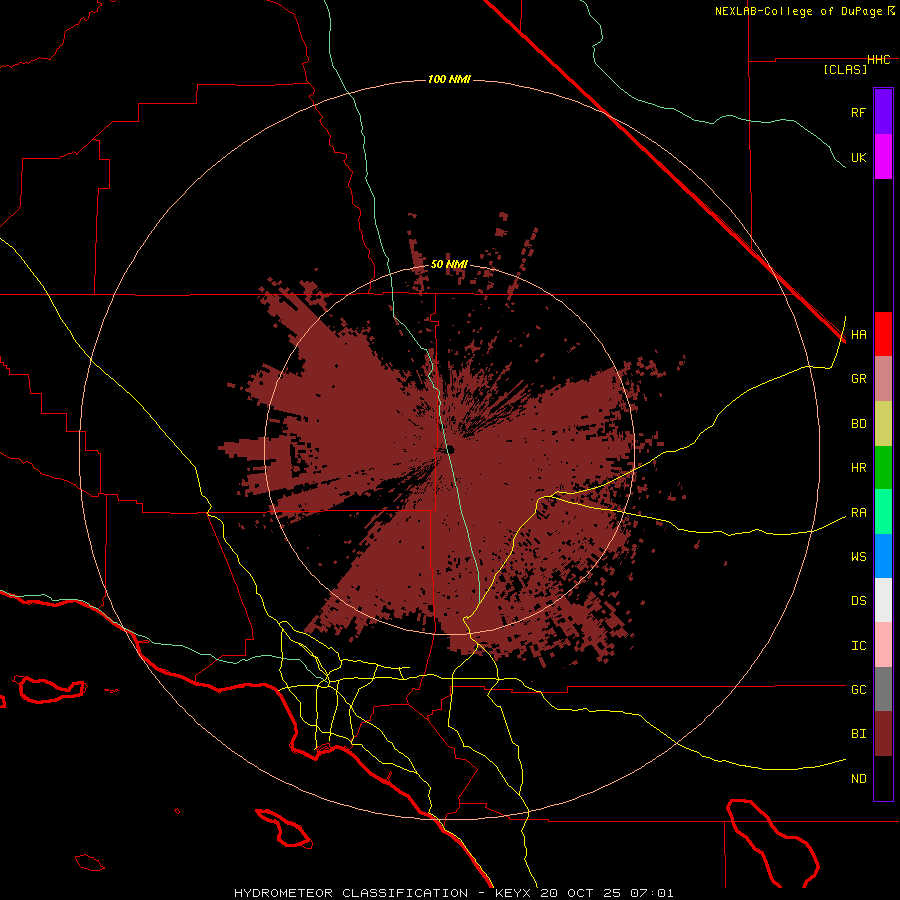Click the 50 NMI range ring label
The image size is (900, 900).
pyautogui.click(x=449, y=265)
